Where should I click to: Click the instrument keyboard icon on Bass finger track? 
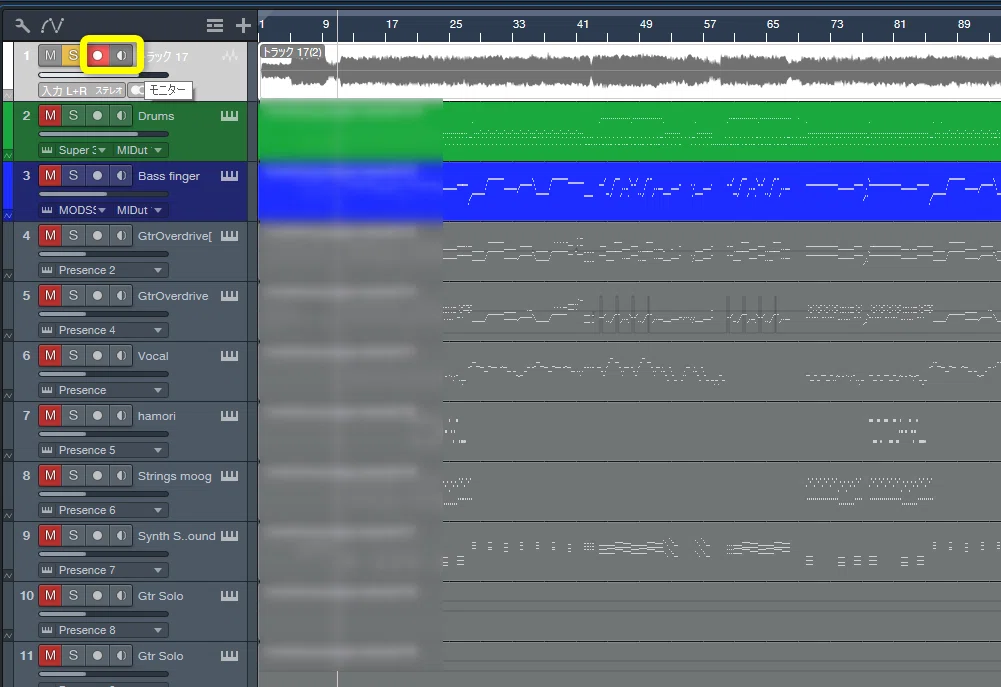(229, 176)
